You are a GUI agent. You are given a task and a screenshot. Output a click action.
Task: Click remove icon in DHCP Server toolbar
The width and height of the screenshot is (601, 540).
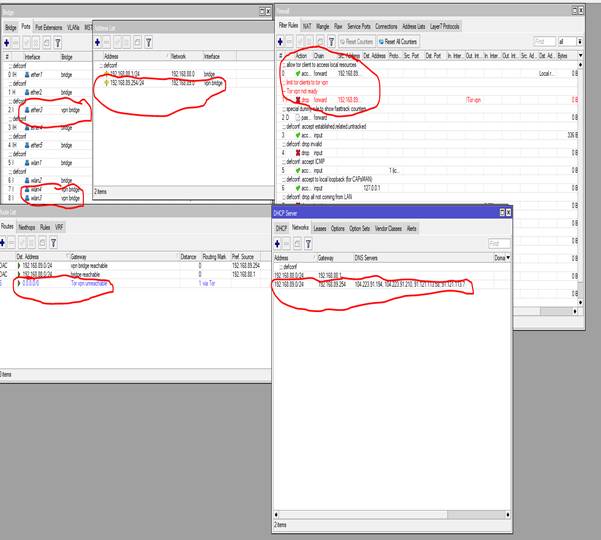click(287, 243)
